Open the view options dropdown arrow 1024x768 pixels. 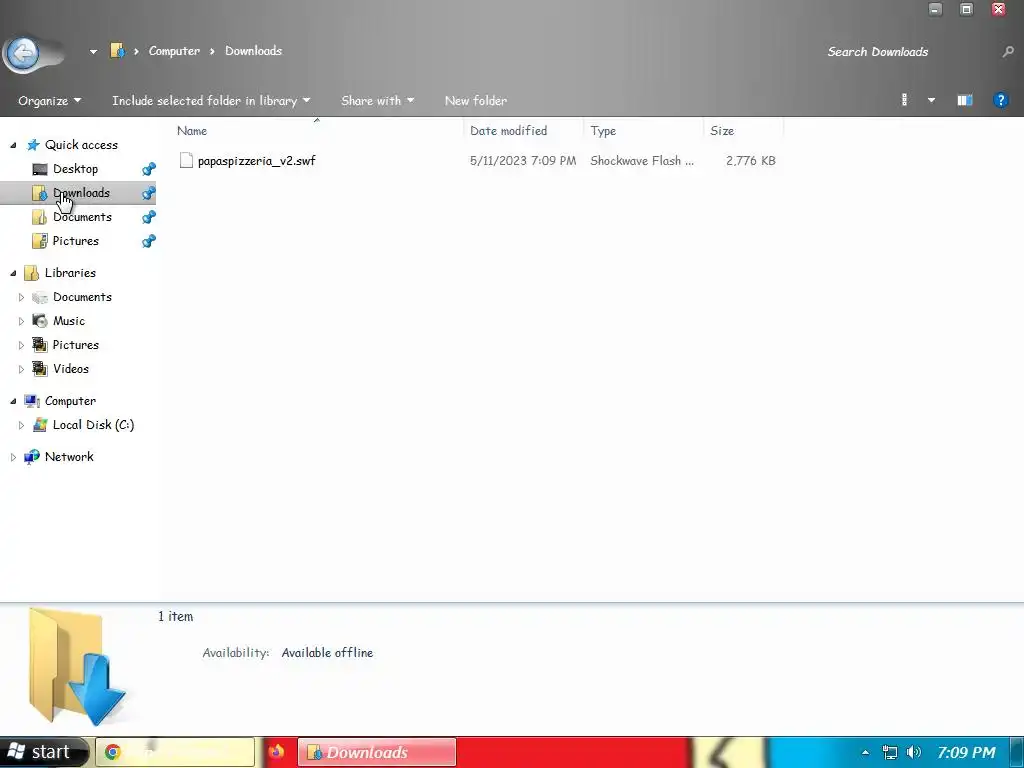coord(931,101)
